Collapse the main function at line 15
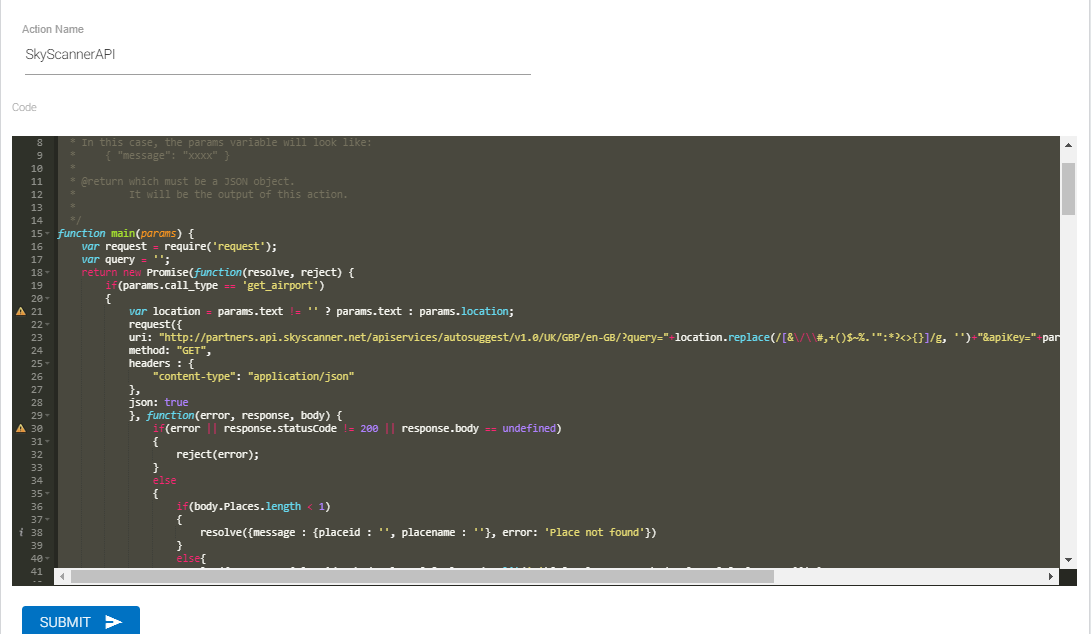 tap(49, 234)
